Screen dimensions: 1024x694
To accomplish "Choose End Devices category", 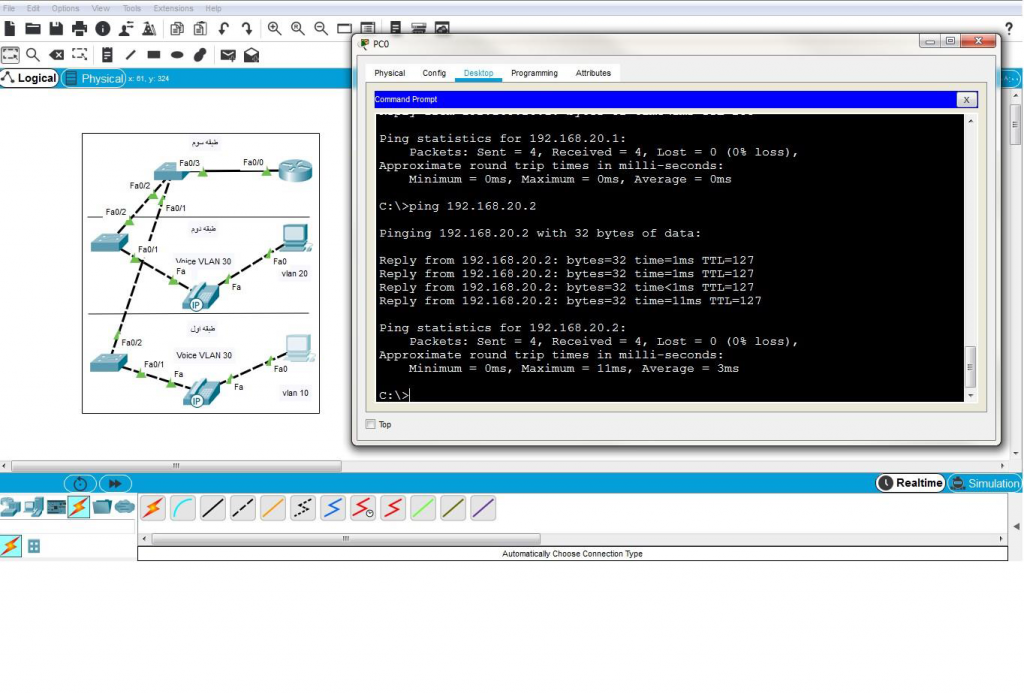I will pyautogui.click(x=34, y=507).
